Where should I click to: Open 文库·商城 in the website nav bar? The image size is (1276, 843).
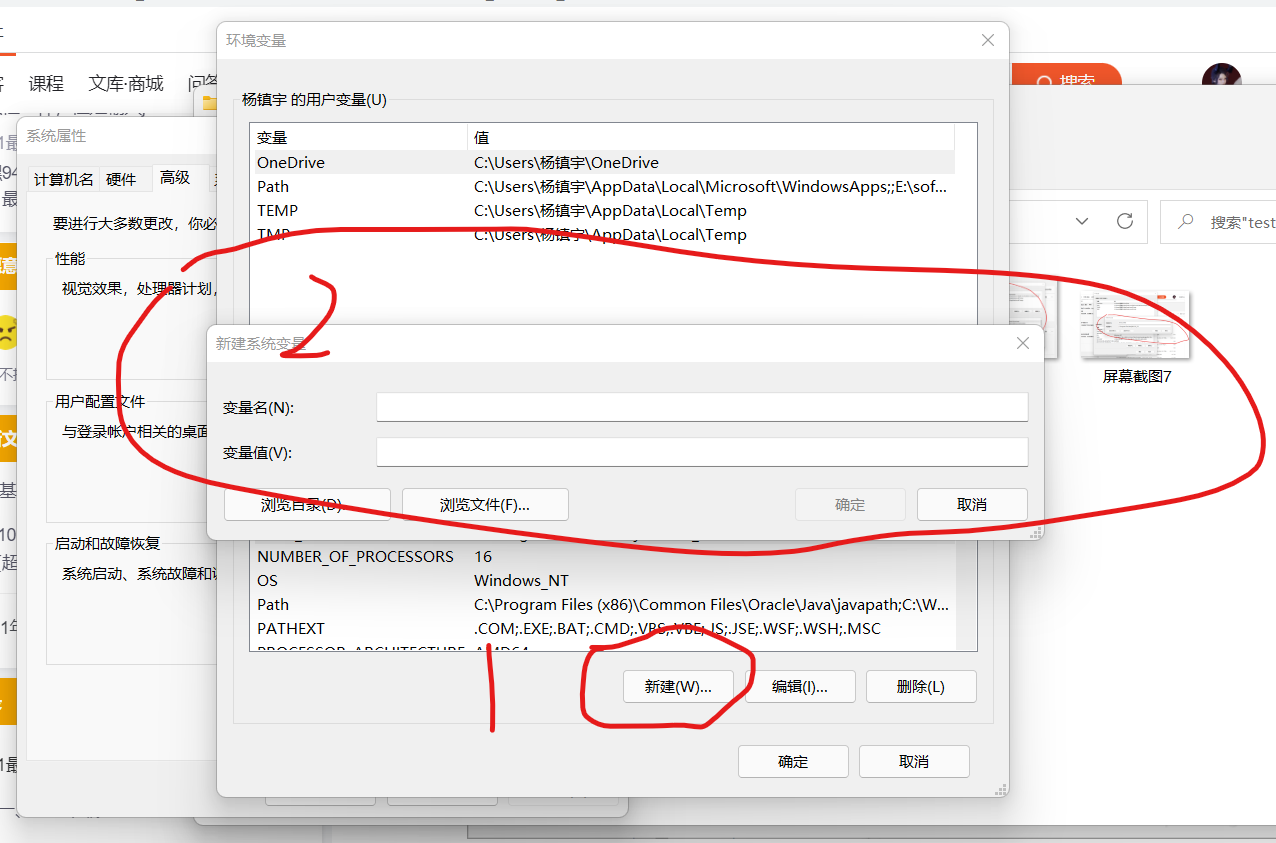click(x=126, y=83)
